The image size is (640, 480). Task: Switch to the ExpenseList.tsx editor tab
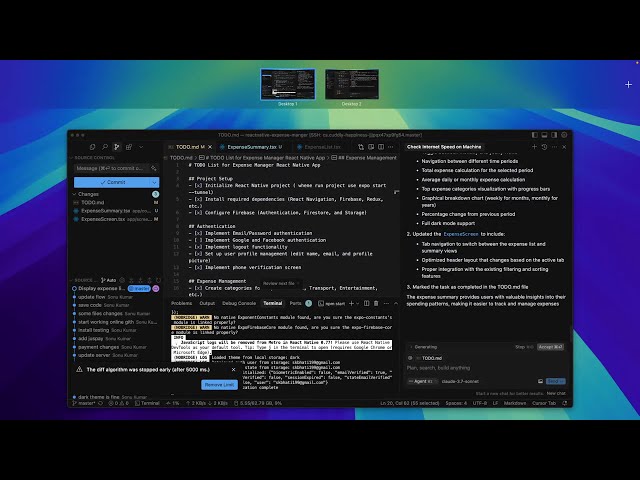322,147
